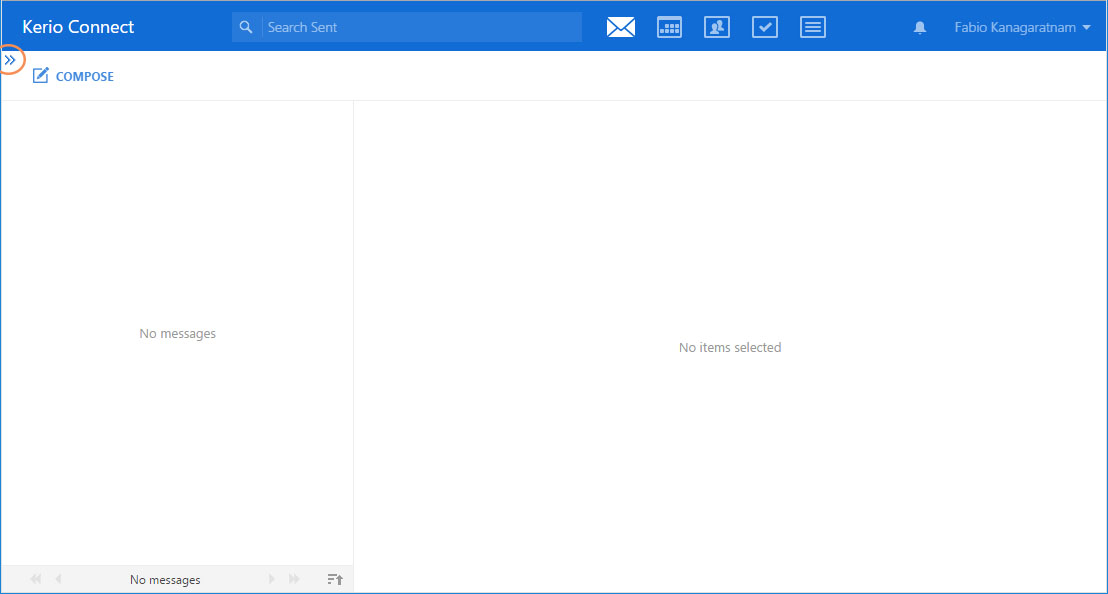Click the Kerio Connect logo text
1108x594 pixels.
[78, 27]
